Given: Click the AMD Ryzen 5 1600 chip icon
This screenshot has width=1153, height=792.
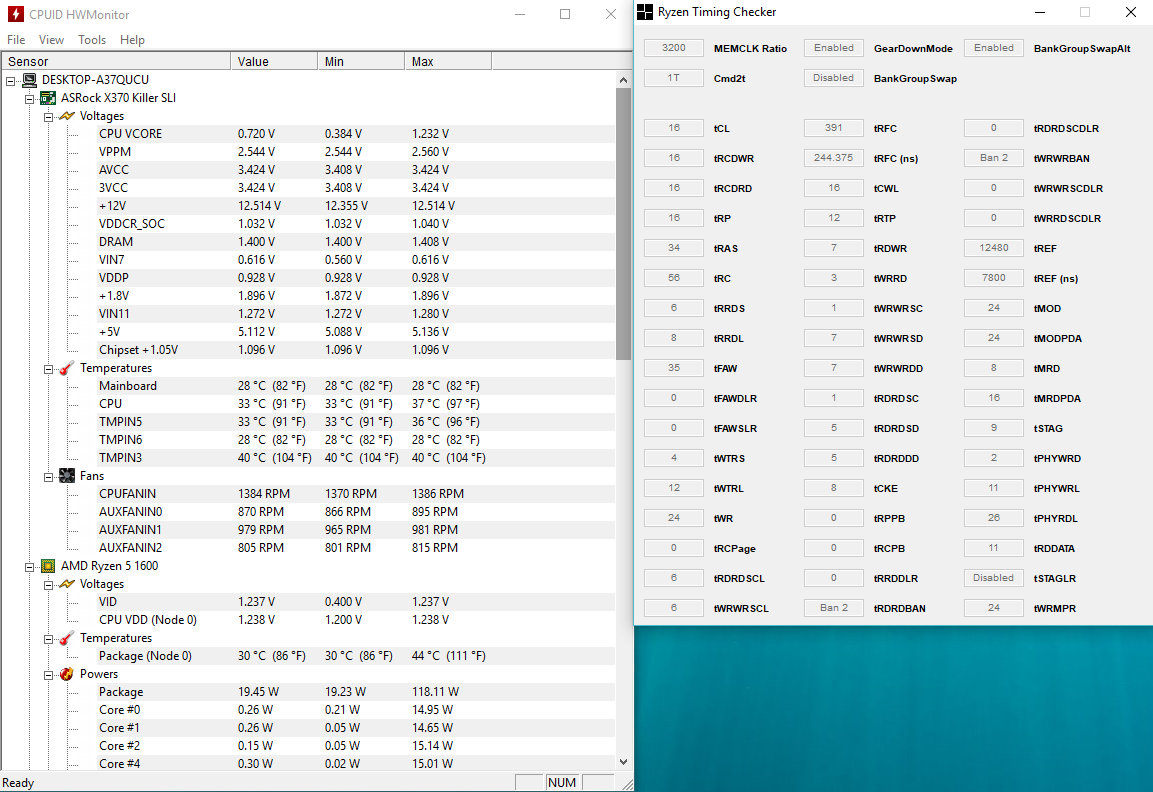Looking at the screenshot, I should 49,566.
